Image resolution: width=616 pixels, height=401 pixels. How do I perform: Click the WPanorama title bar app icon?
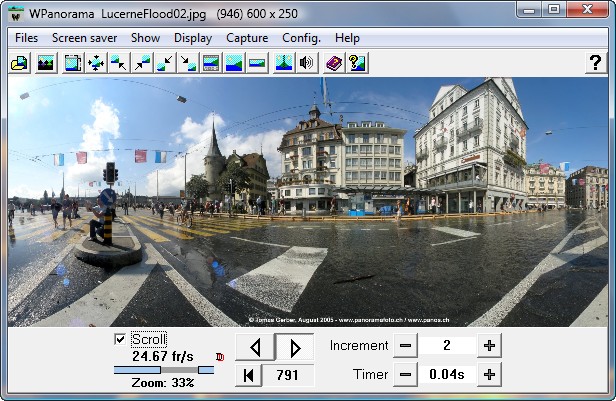click(x=16, y=14)
